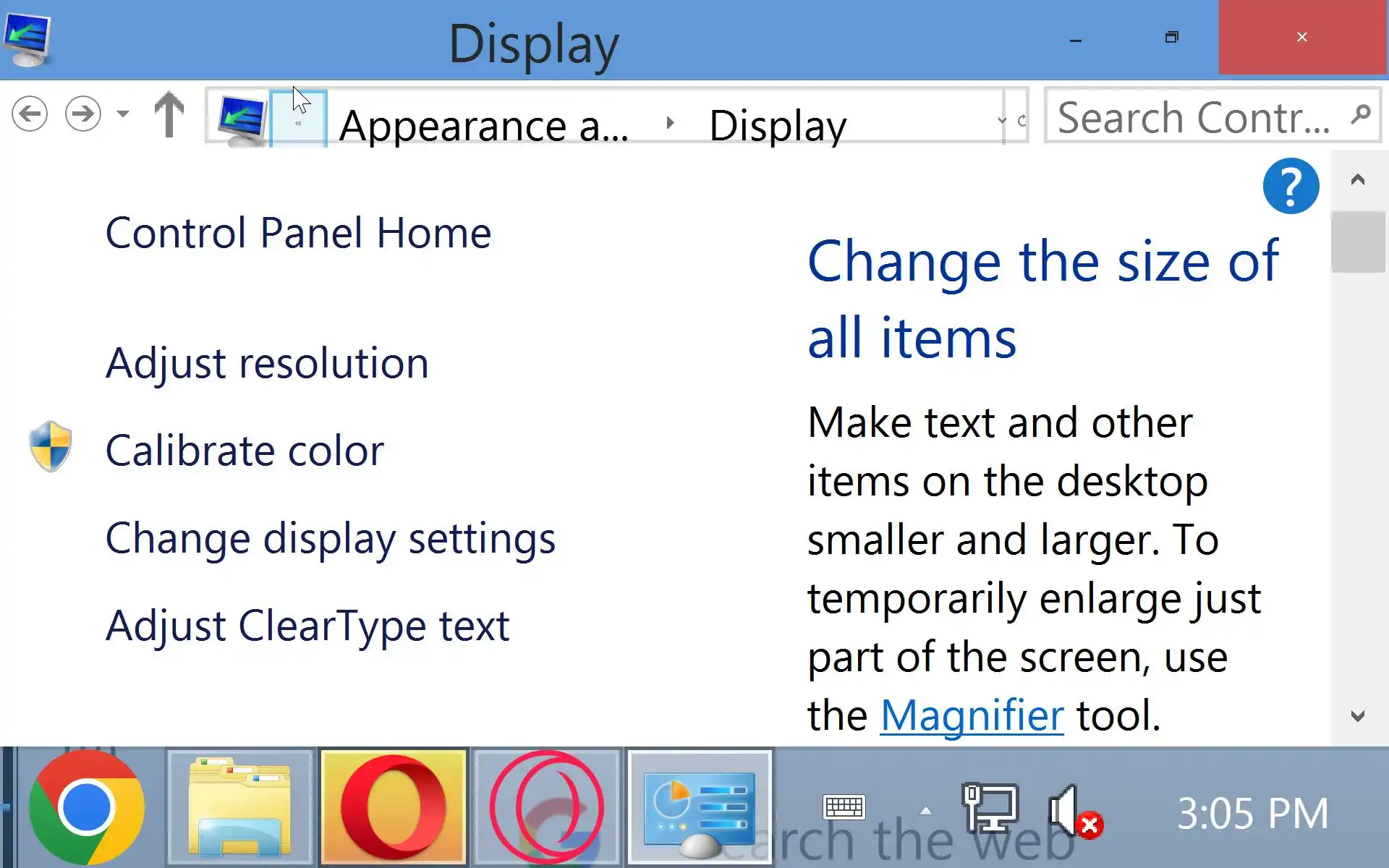The width and height of the screenshot is (1389, 868).
Task: Expand the arrow after Appearance breadcrumb
Action: point(670,123)
